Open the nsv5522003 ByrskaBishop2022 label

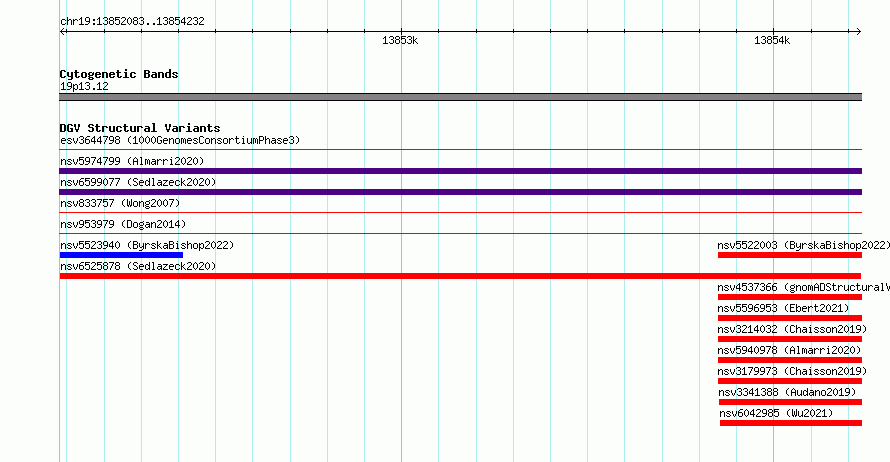coord(803,245)
